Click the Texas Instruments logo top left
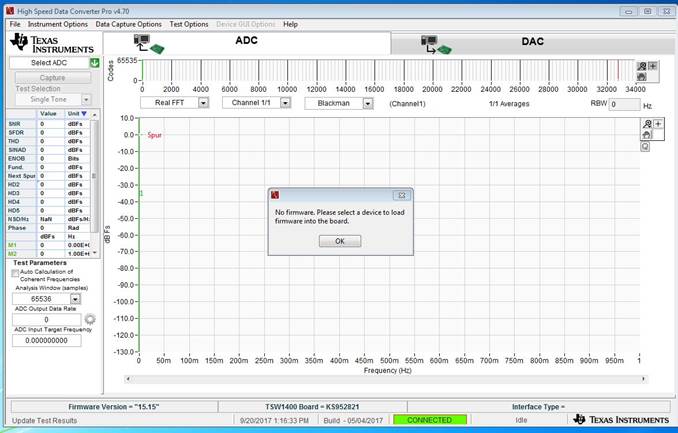The width and height of the screenshot is (678, 433). tap(52, 44)
